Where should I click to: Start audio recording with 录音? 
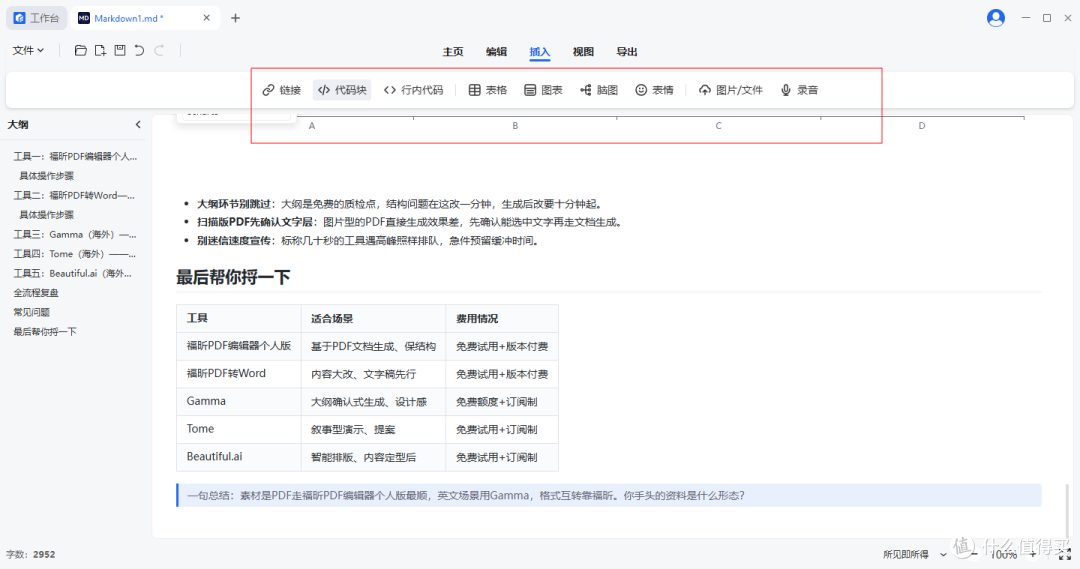799,90
